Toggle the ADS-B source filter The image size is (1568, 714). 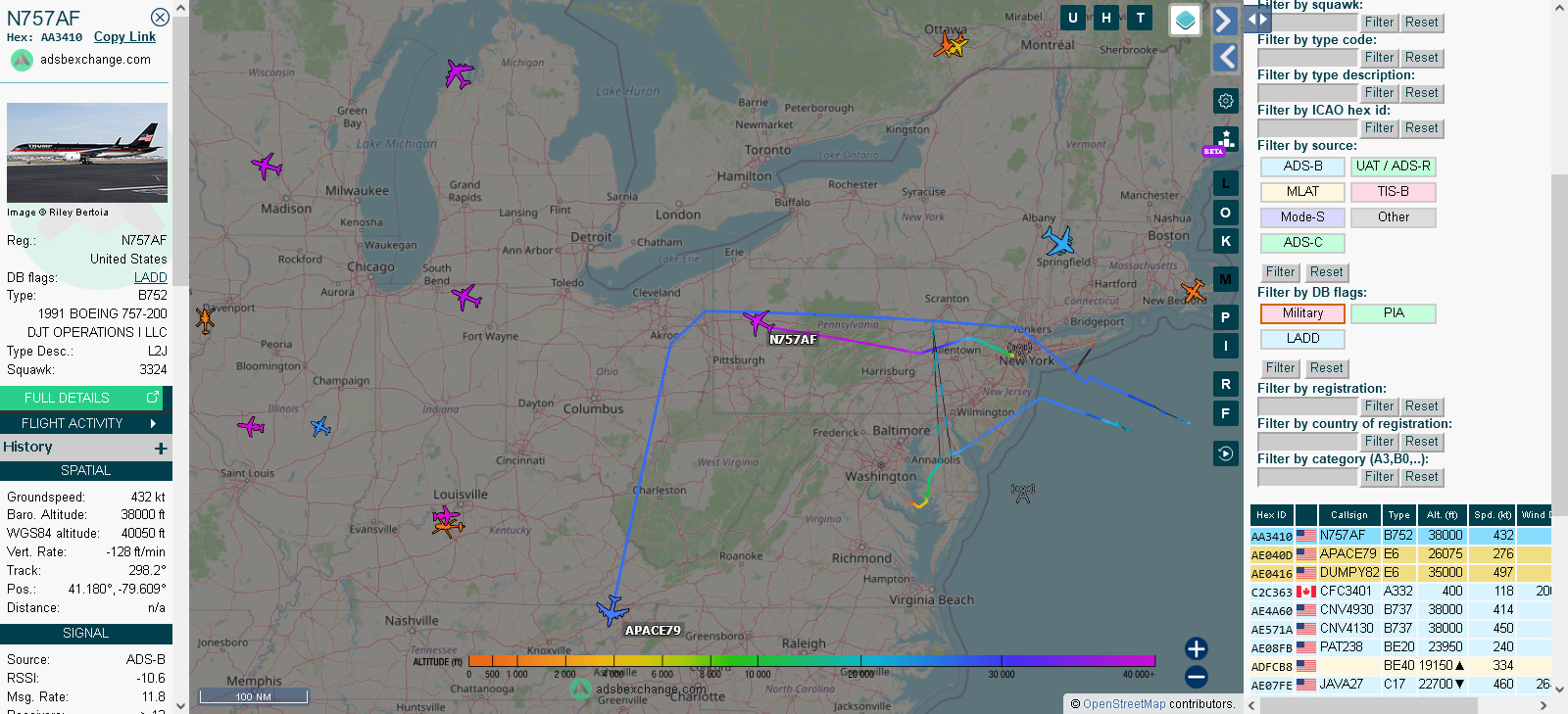point(1302,167)
